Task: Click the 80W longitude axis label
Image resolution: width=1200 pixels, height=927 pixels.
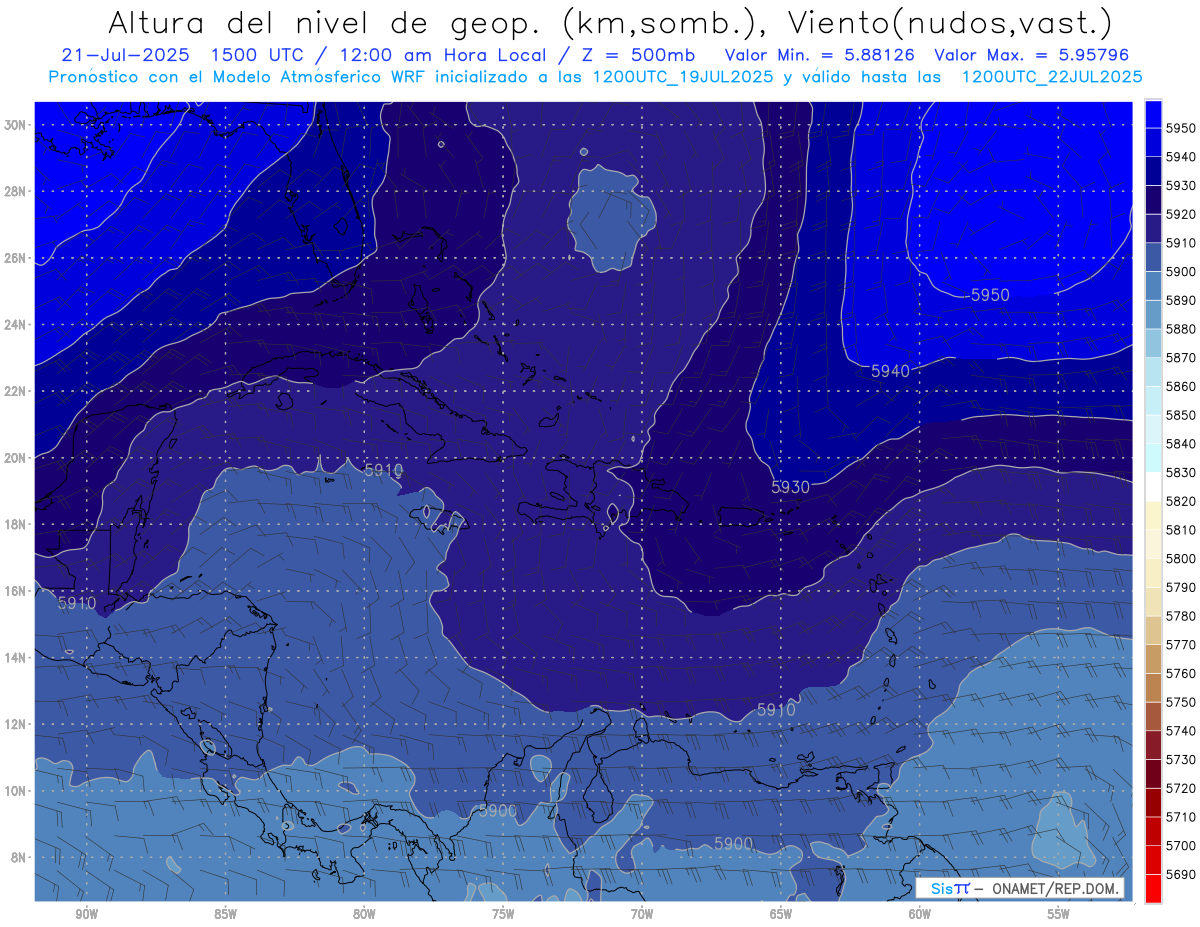Action: point(364,914)
